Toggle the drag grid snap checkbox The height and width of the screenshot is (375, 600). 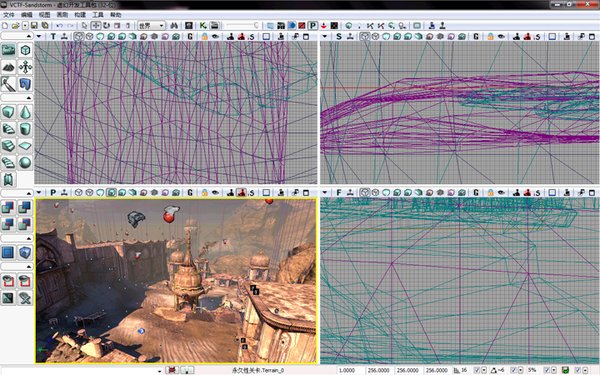click(x=477, y=370)
